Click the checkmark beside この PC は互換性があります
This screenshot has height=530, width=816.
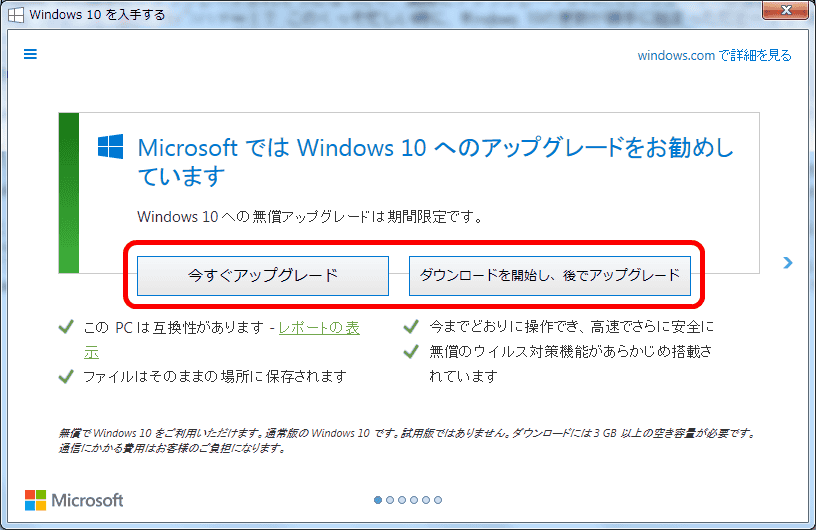[x=66, y=327]
